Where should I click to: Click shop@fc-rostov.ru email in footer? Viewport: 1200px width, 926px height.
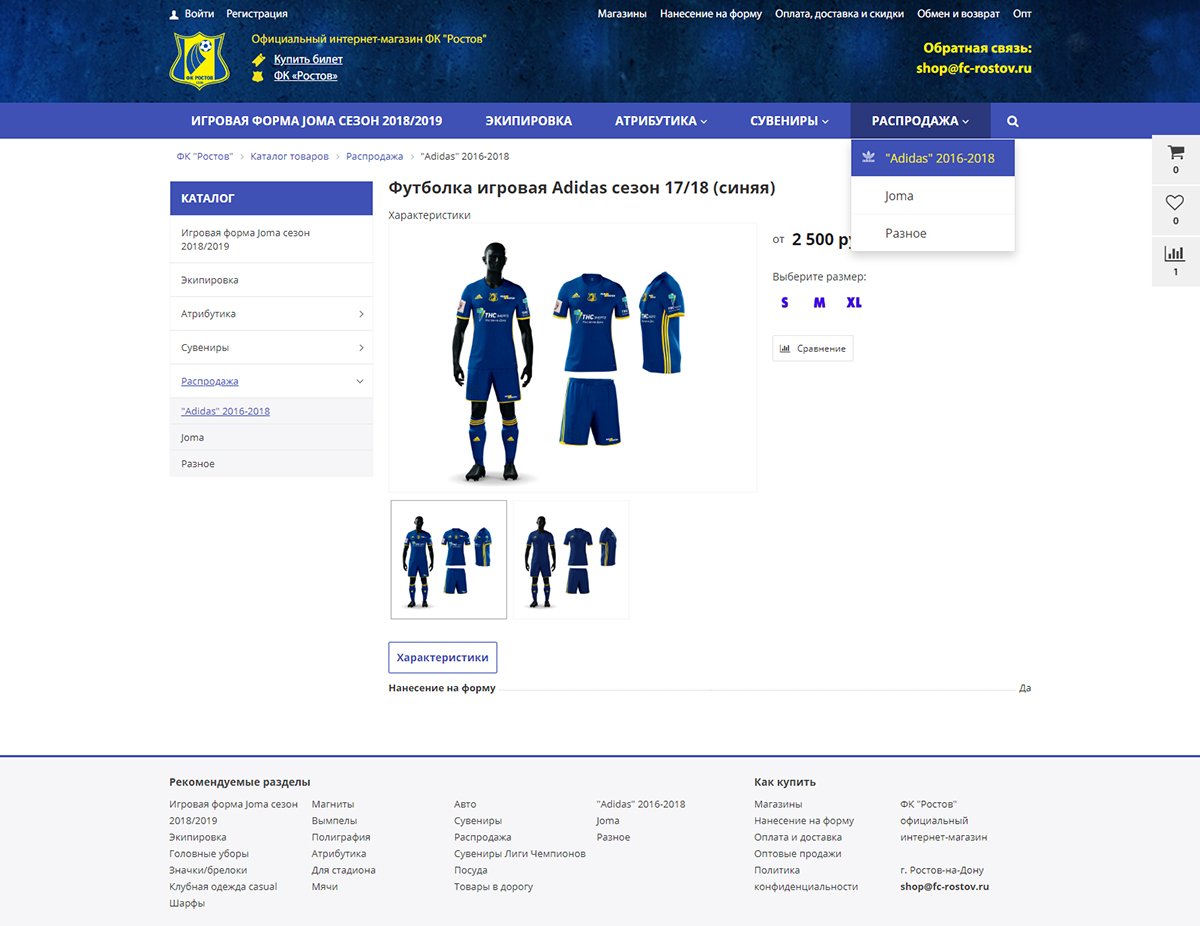[944, 887]
